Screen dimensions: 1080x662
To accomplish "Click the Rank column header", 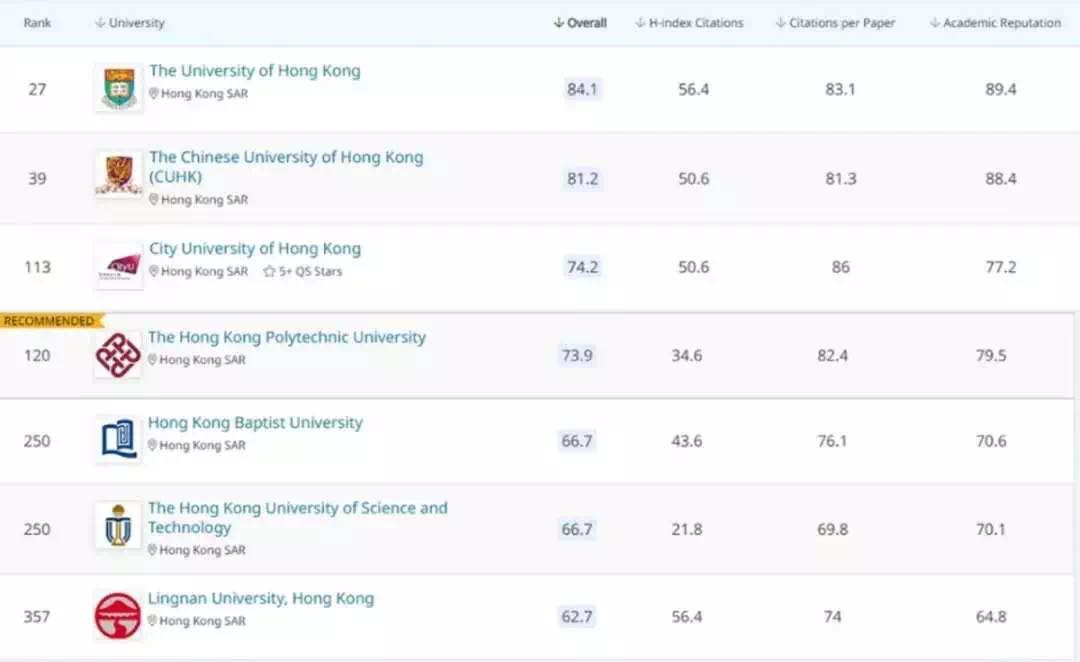I will pyautogui.click(x=37, y=23).
